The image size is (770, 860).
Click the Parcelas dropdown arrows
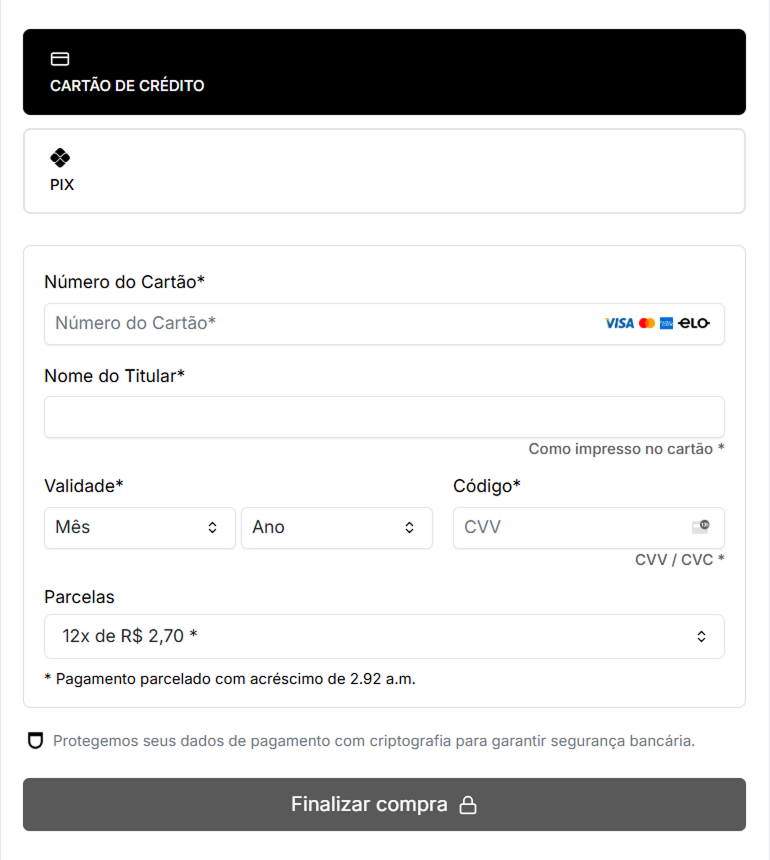click(x=701, y=636)
